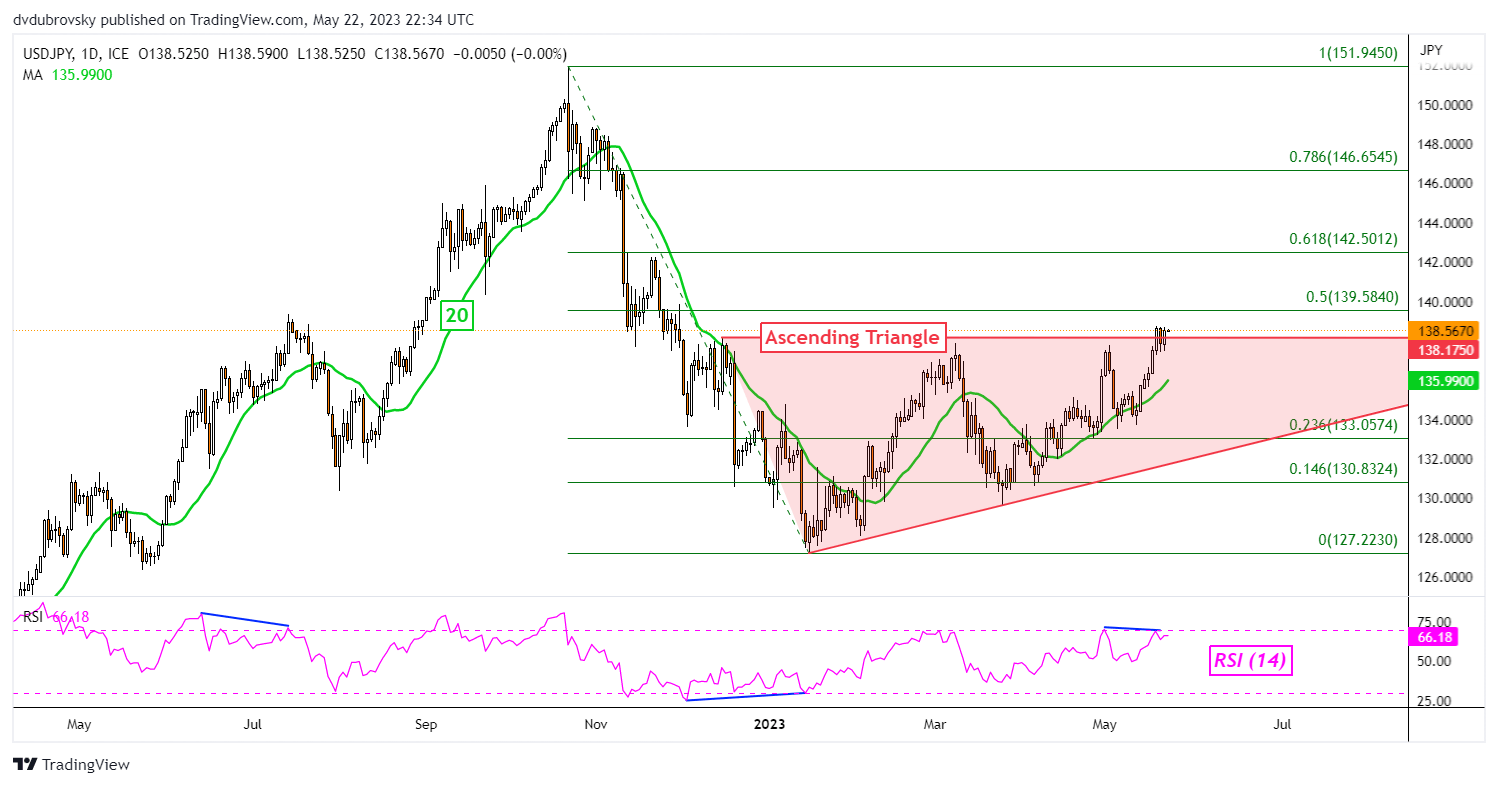The image size is (1498, 786).
Task: Click the magenta 66.18 RSI axis tag
Action: 1431,637
